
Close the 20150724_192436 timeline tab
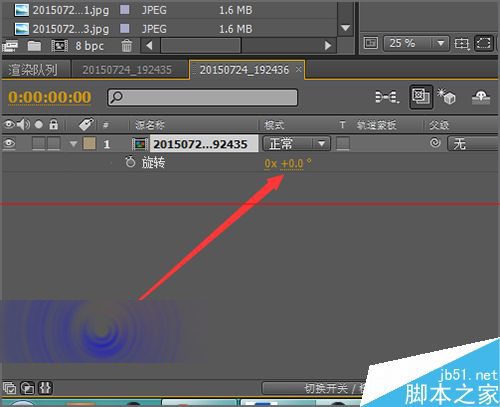coord(299,69)
